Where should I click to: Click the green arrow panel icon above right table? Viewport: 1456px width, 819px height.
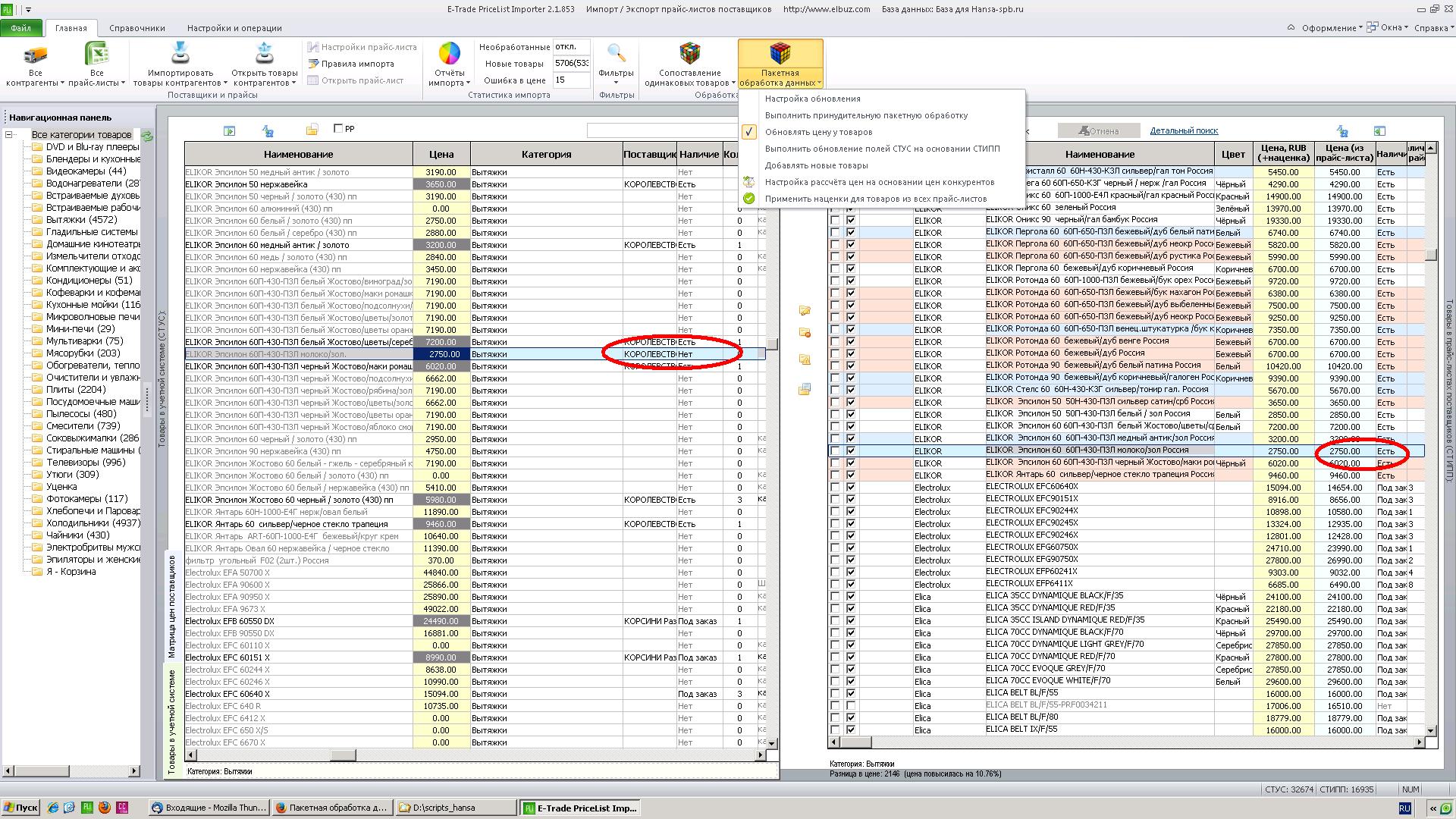(1379, 131)
